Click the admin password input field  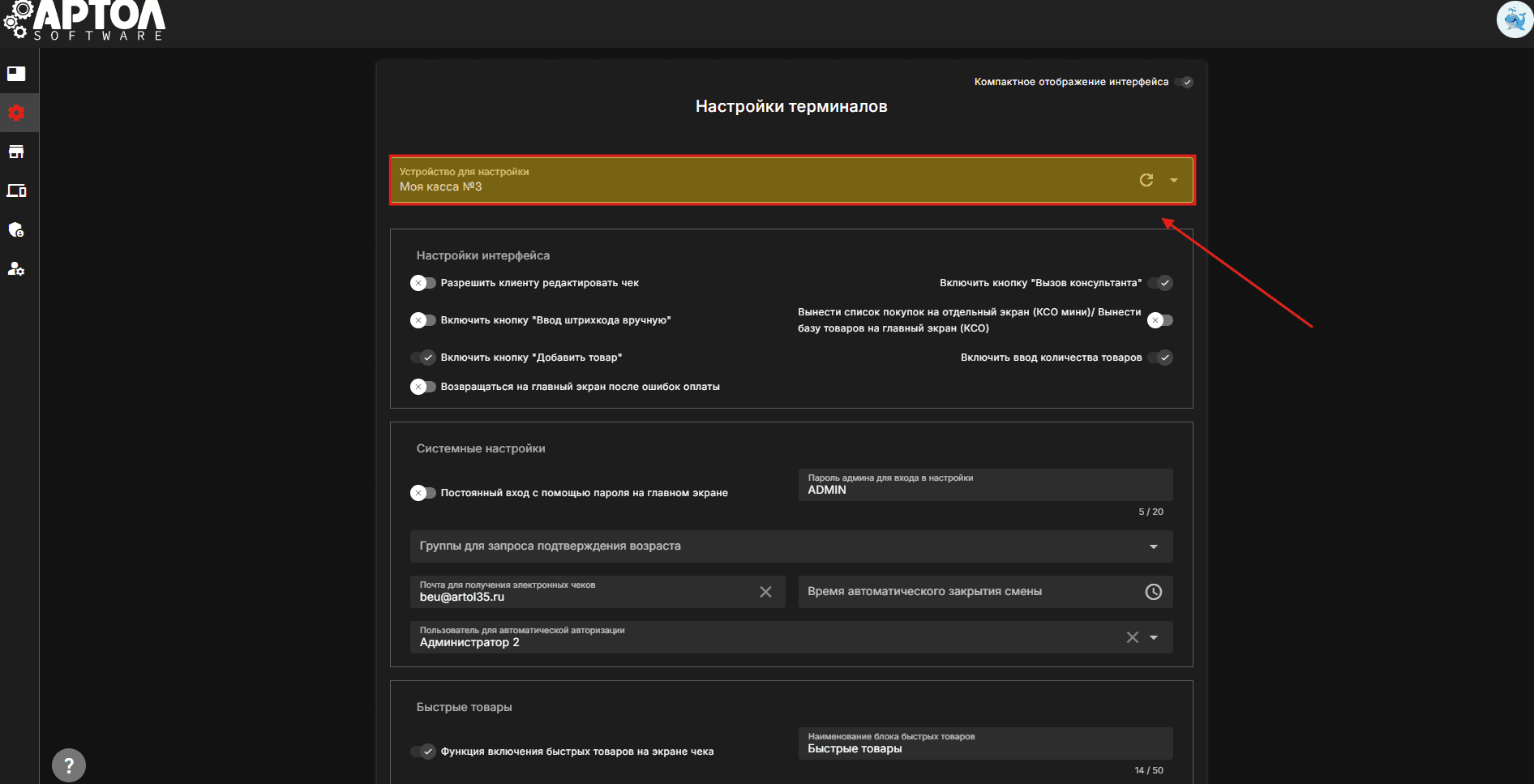point(985,485)
